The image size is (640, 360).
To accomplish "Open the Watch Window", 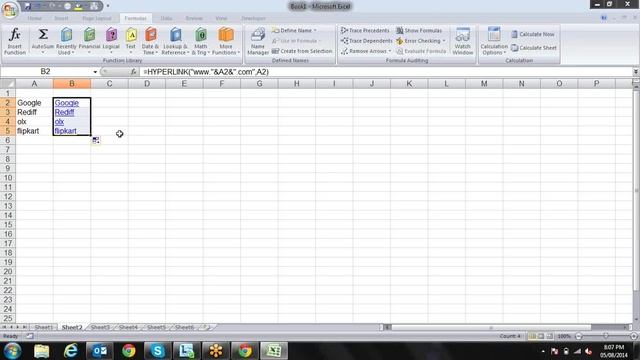I will [462, 41].
